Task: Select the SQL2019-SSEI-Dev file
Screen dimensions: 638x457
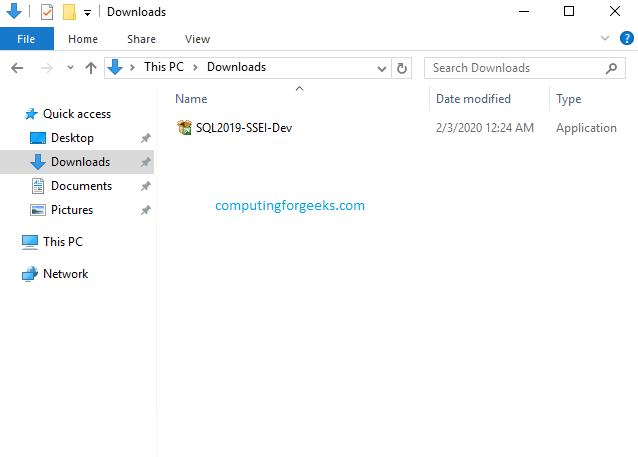Action: [244, 128]
